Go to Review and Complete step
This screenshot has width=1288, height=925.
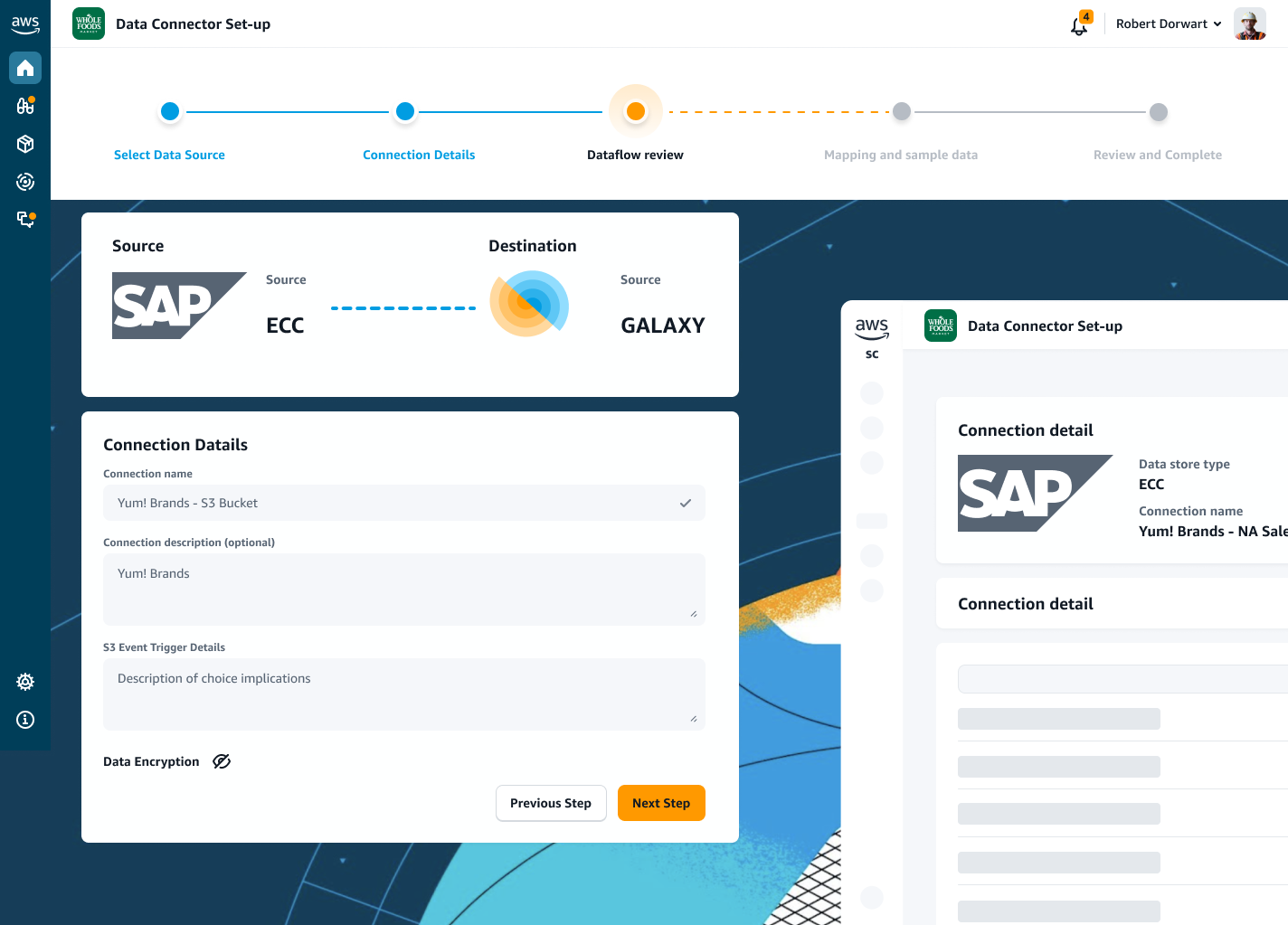1158,155
